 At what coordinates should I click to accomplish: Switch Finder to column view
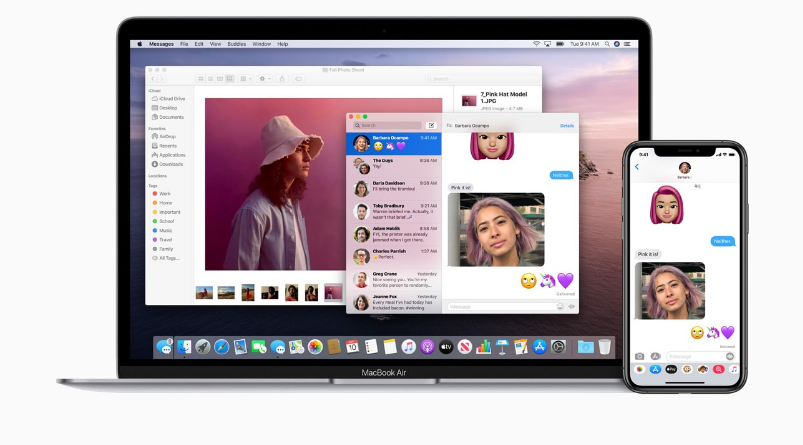tap(220, 79)
